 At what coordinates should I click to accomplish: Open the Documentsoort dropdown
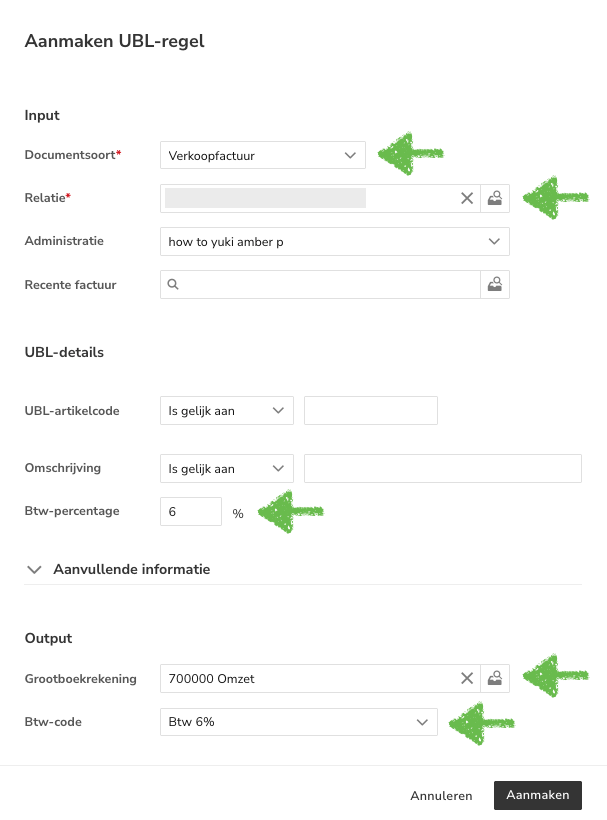click(x=262, y=155)
